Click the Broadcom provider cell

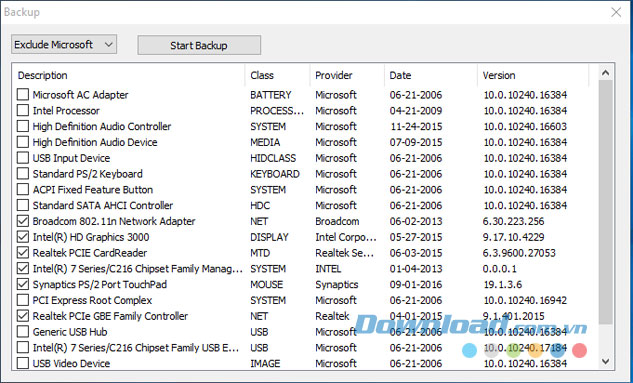point(337,221)
